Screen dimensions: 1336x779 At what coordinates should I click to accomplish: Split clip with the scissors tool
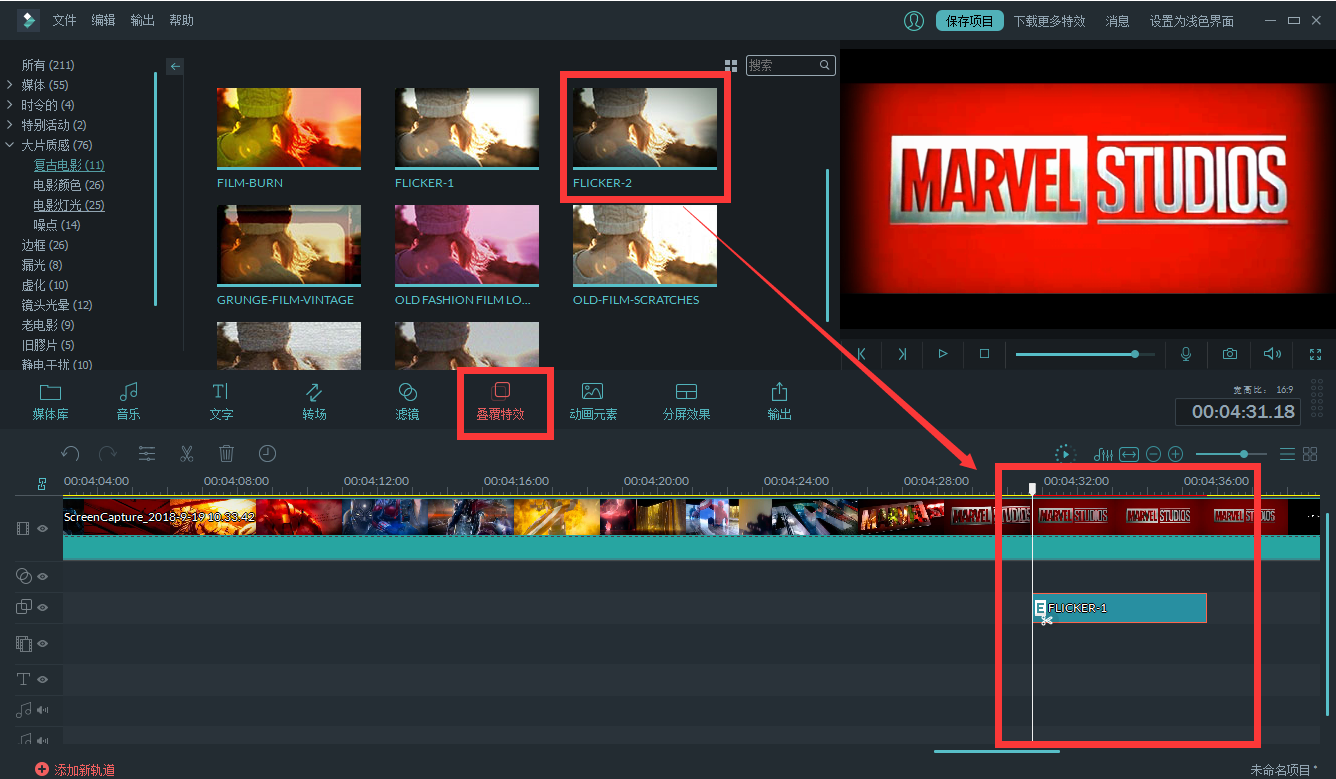[x=187, y=454]
